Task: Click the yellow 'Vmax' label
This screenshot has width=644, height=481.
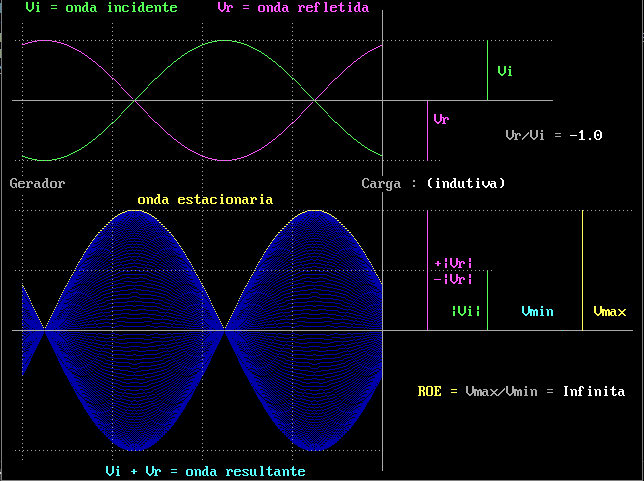Action: (610, 311)
